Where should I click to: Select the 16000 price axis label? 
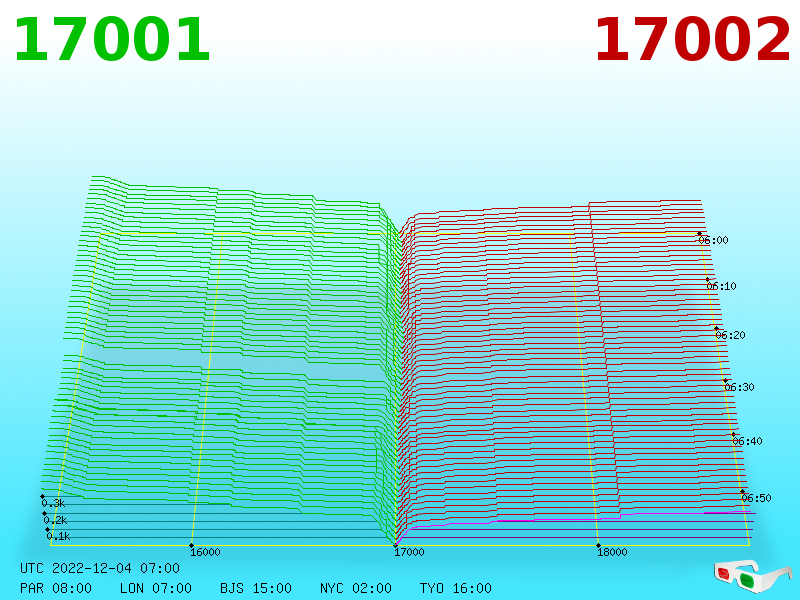point(205,552)
